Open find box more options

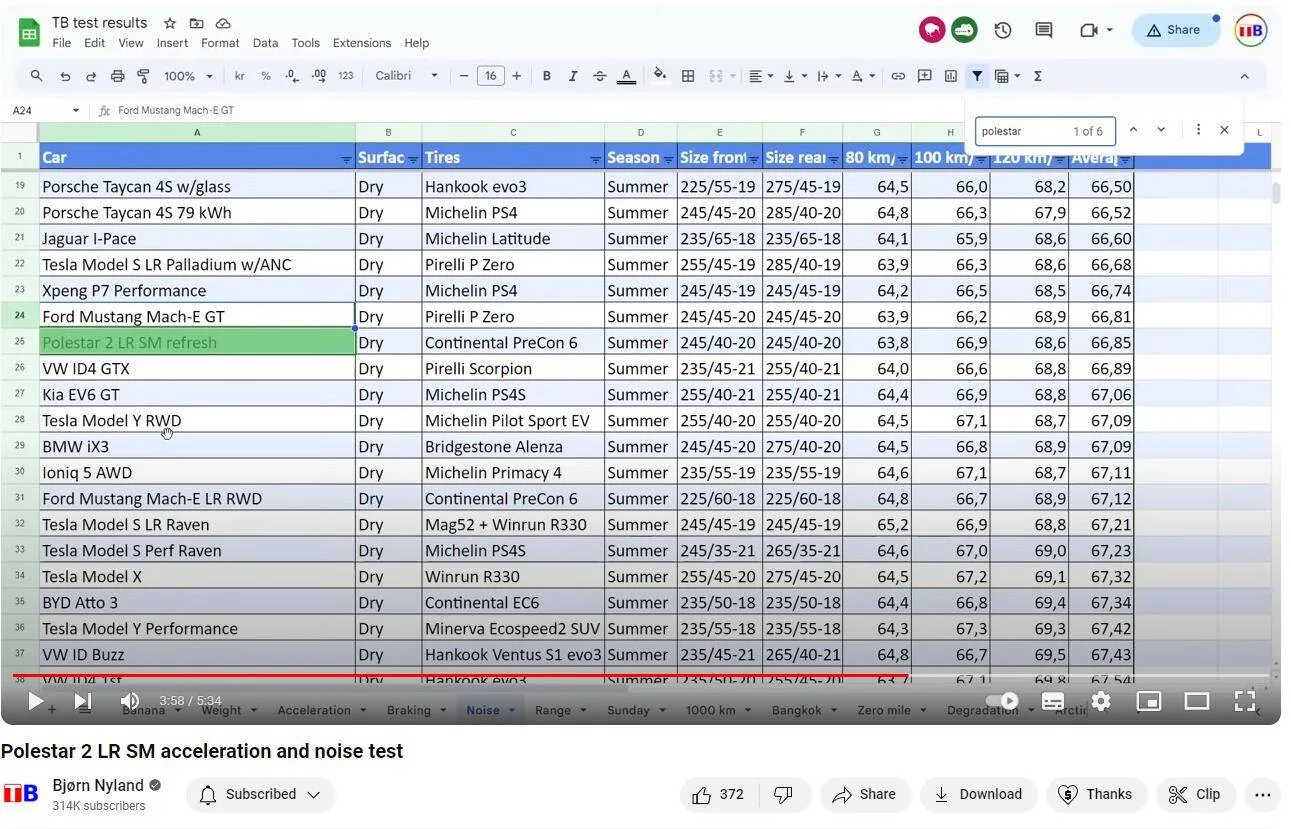pyautogui.click(x=1198, y=130)
